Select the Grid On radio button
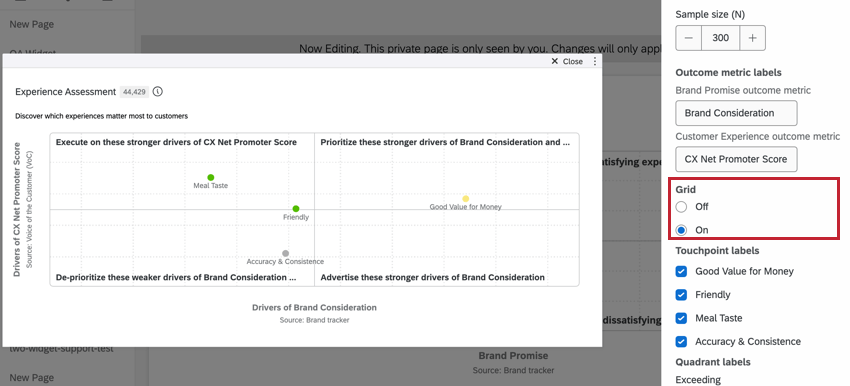 point(681,230)
